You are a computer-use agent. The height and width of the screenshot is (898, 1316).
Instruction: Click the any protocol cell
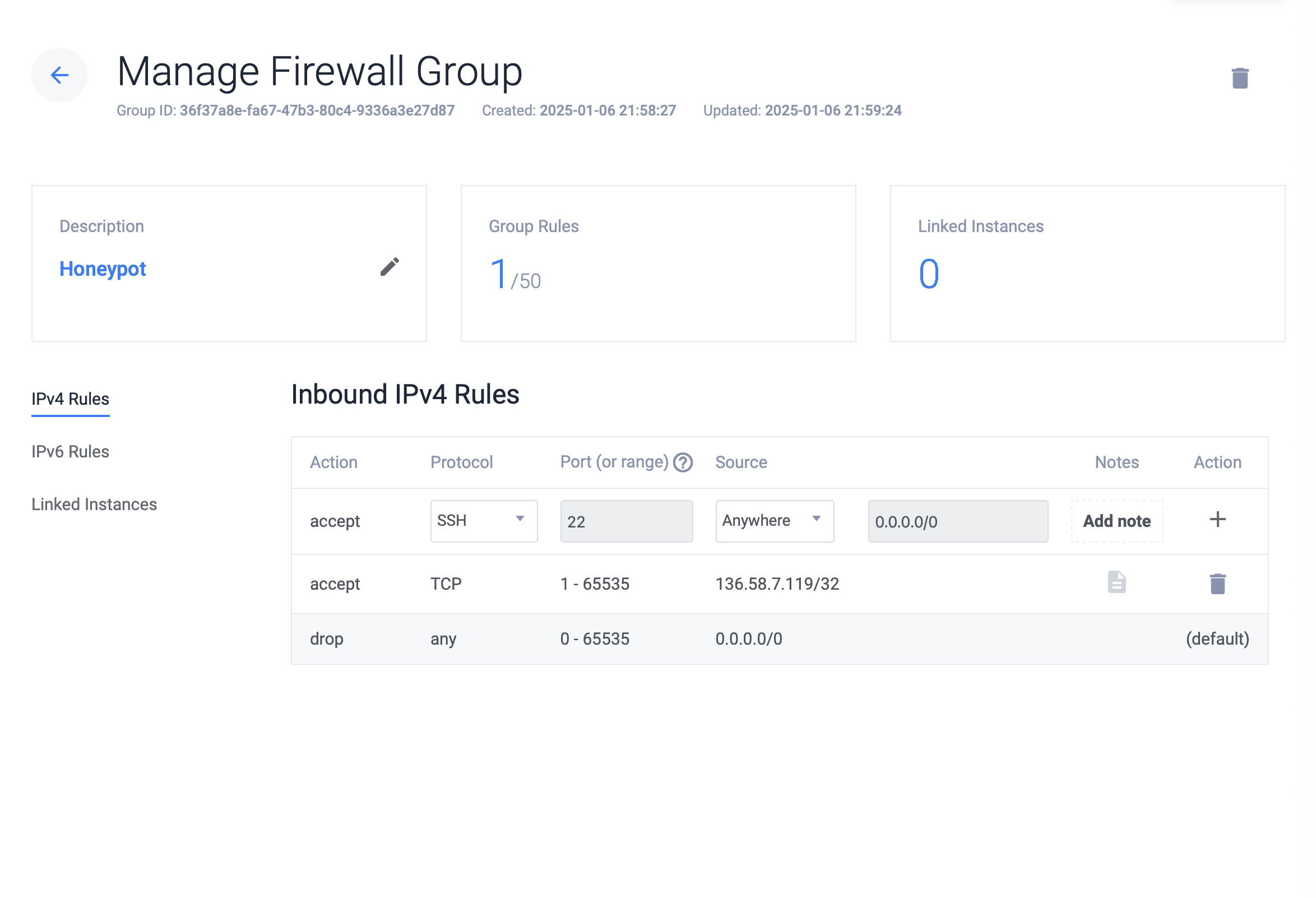click(443, 640)
